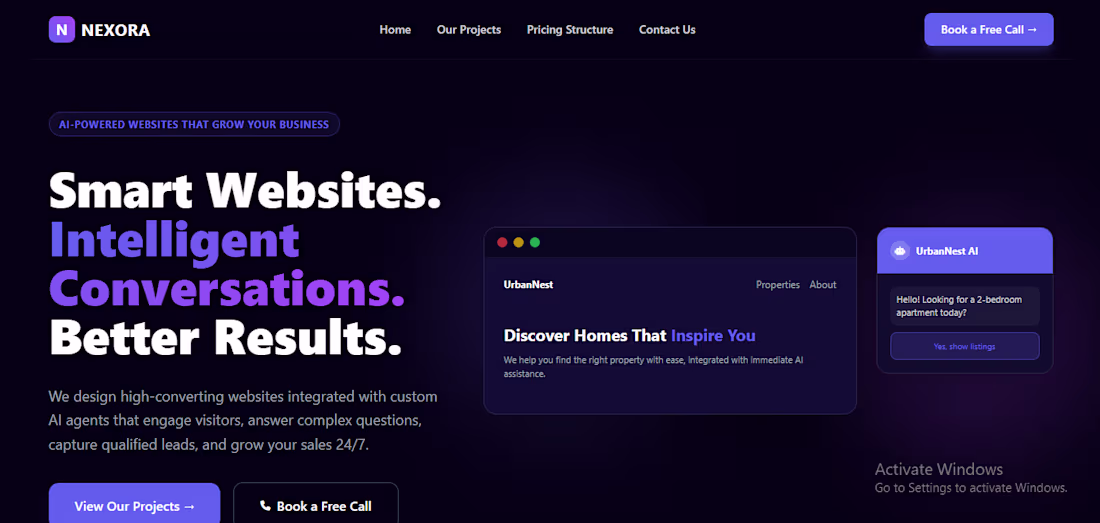The width and height of the screenshot is (1100, 523).
Task: Navigate to Contact Us
Action: [x=667, y=29]
